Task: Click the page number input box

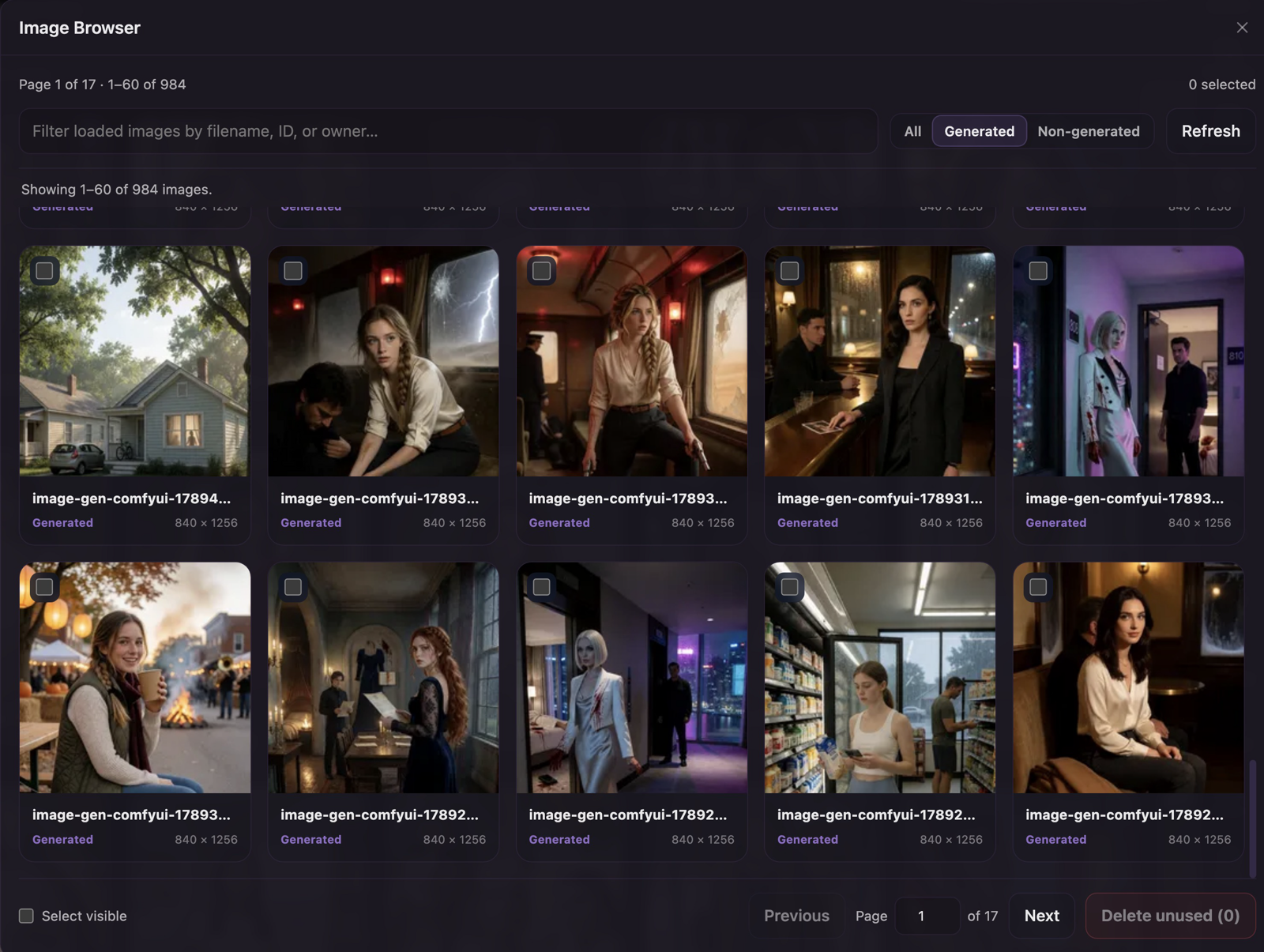Action: click(927, 916)
